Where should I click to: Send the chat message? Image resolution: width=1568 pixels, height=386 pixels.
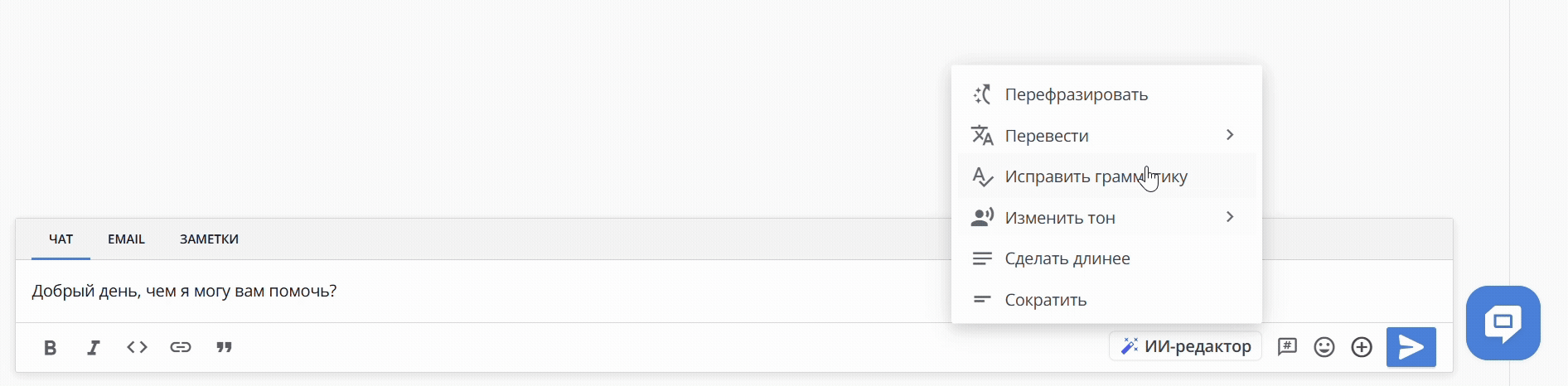1411,347
